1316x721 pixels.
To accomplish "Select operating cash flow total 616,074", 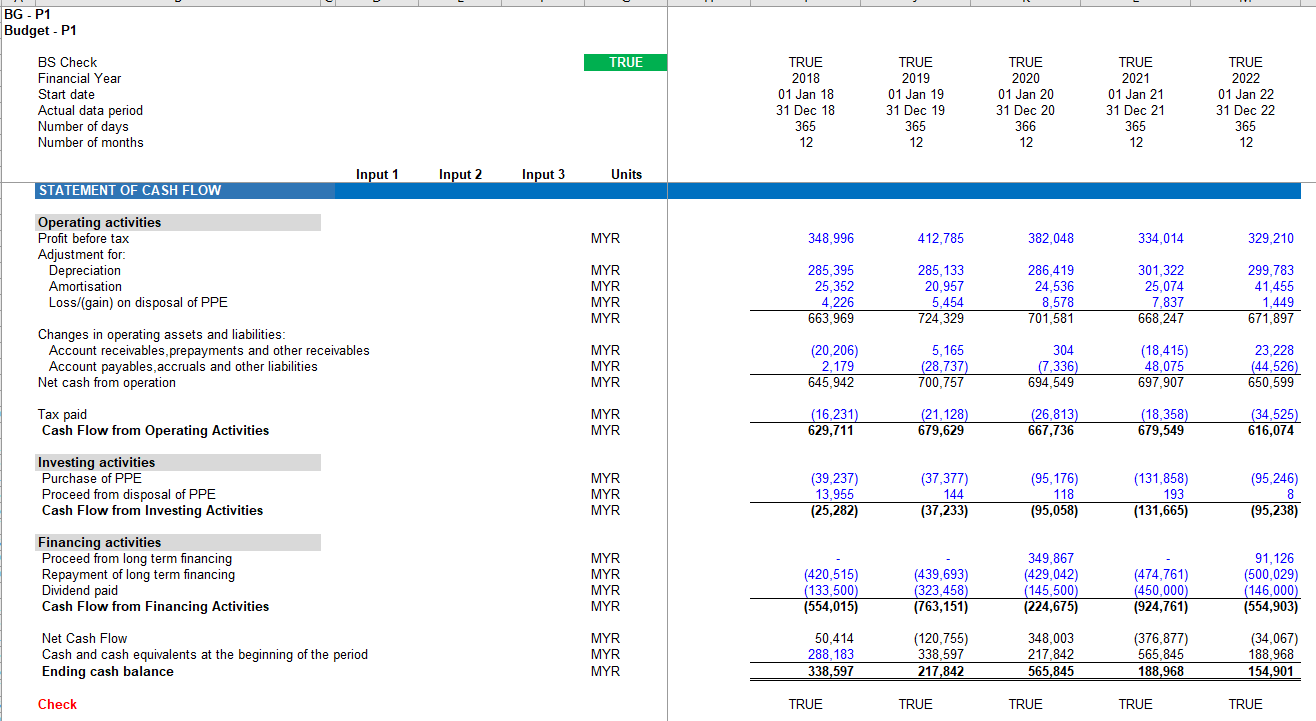I will tap(1271, 430).
